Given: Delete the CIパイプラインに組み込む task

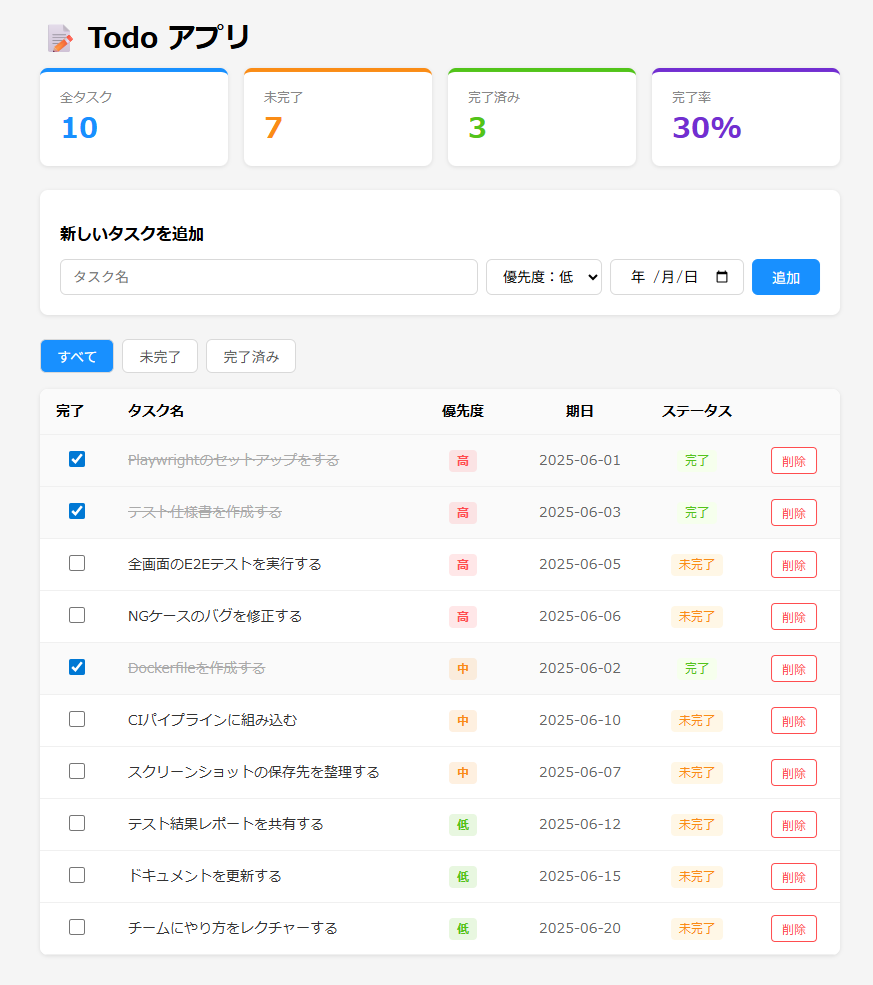Looking at the screenshot, I should pos(793,720).
